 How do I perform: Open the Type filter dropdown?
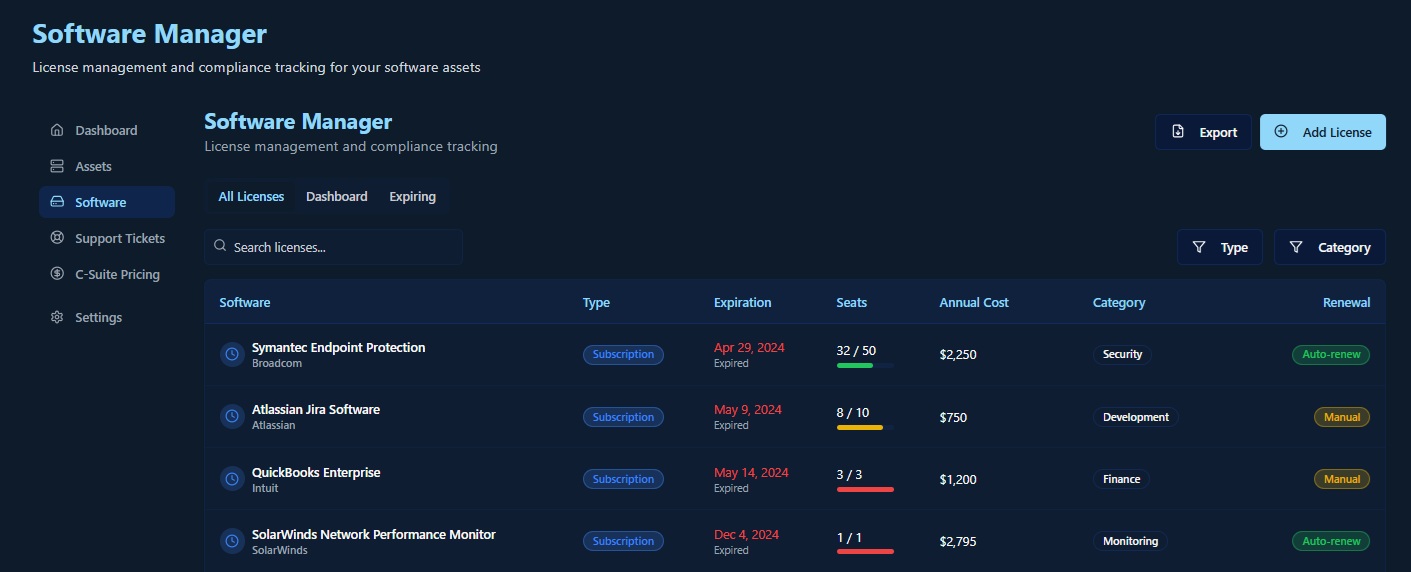[1220, 247]
